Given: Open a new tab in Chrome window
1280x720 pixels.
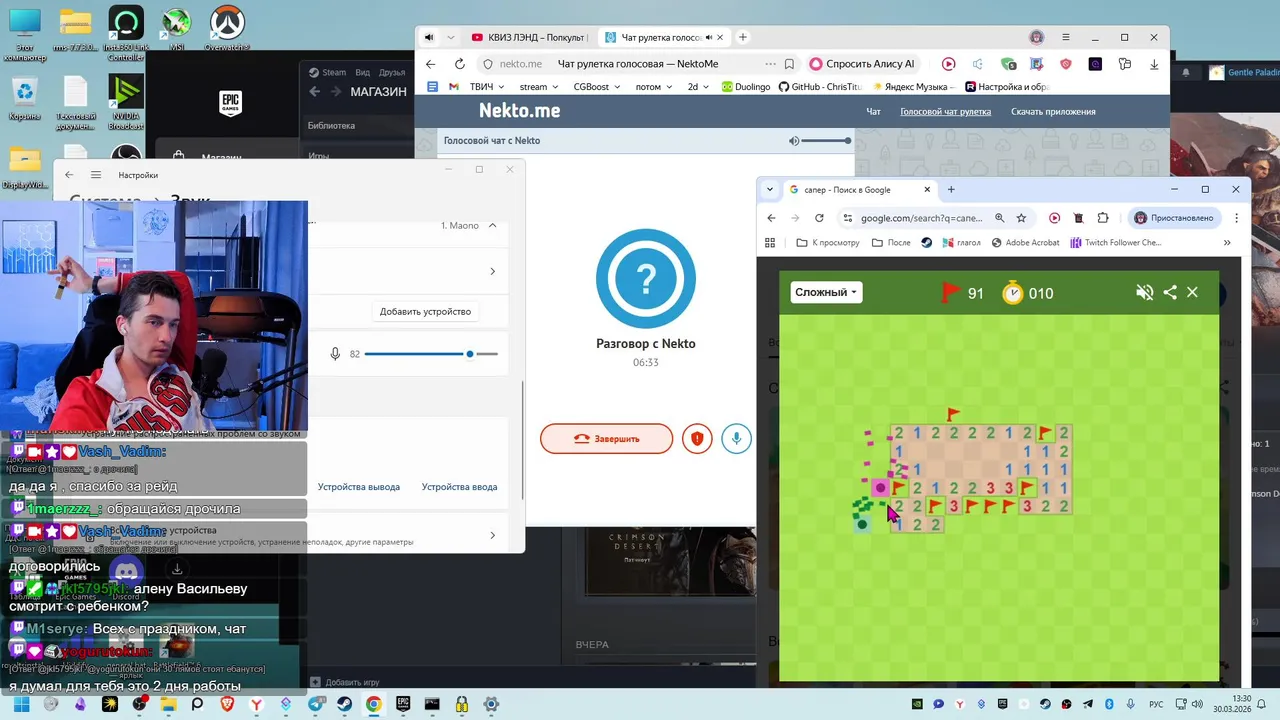Looking at the screenshot, I should click(x=951, y=189).
